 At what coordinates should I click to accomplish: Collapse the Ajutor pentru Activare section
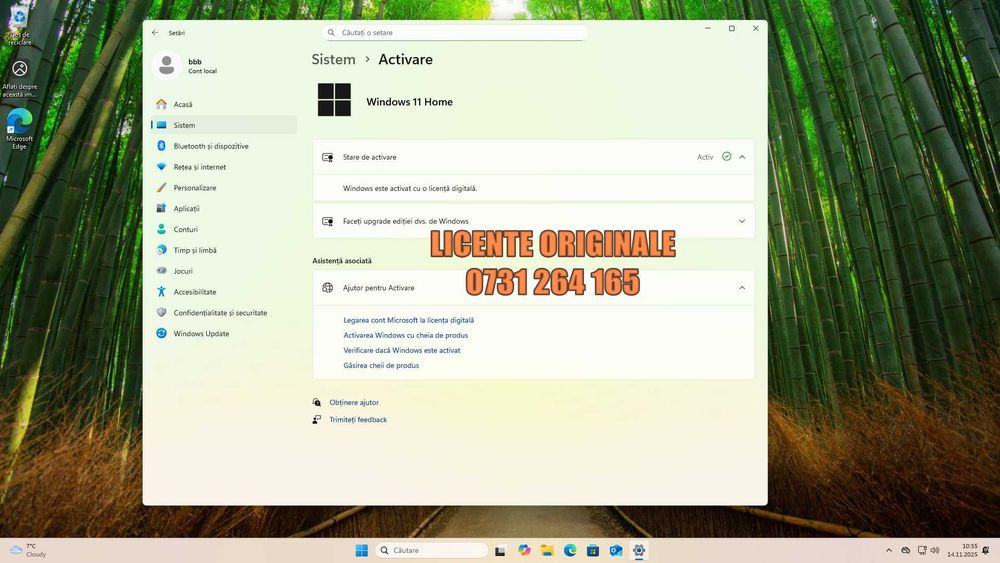coord(742,288)
